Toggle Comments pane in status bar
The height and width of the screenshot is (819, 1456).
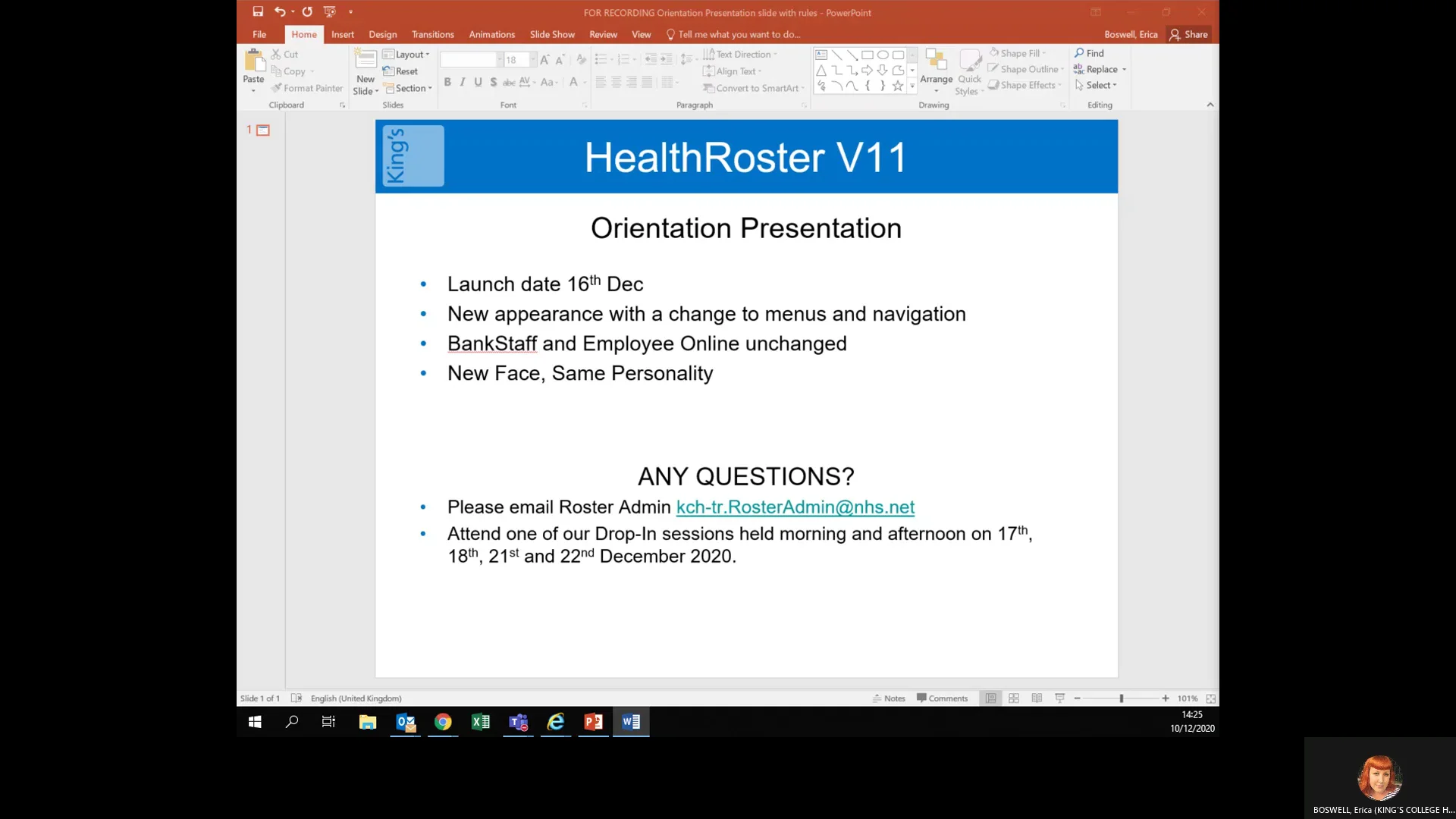pyautogui.click(x=943, y=698)
